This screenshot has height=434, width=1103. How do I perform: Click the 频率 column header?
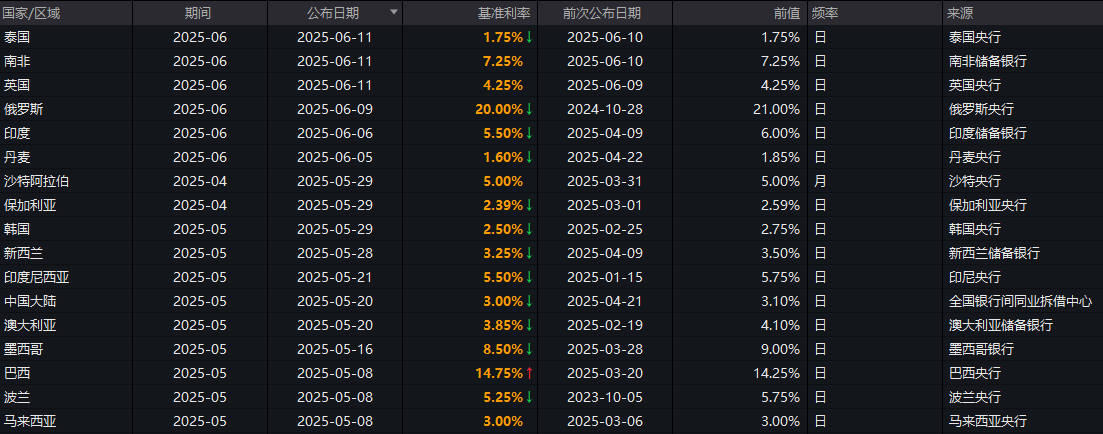(x=825, y=13)
